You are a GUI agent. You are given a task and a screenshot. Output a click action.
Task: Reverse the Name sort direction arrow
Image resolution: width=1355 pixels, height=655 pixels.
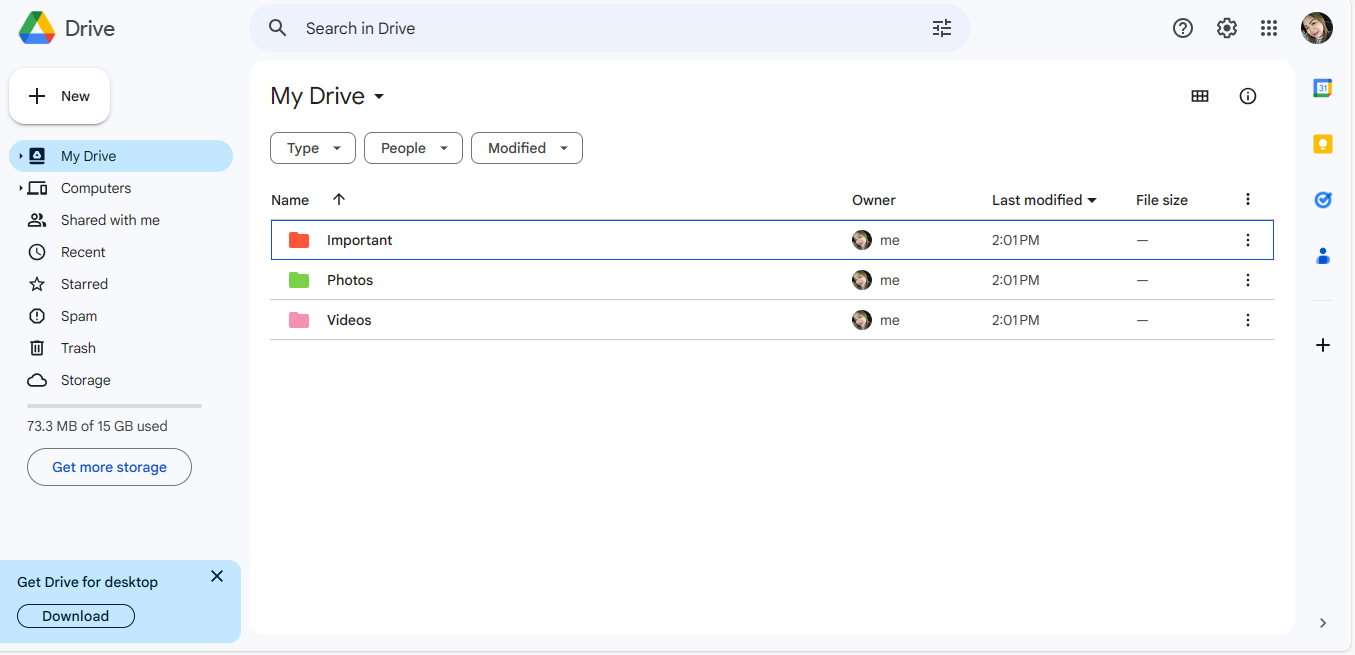tap(339, 199)
